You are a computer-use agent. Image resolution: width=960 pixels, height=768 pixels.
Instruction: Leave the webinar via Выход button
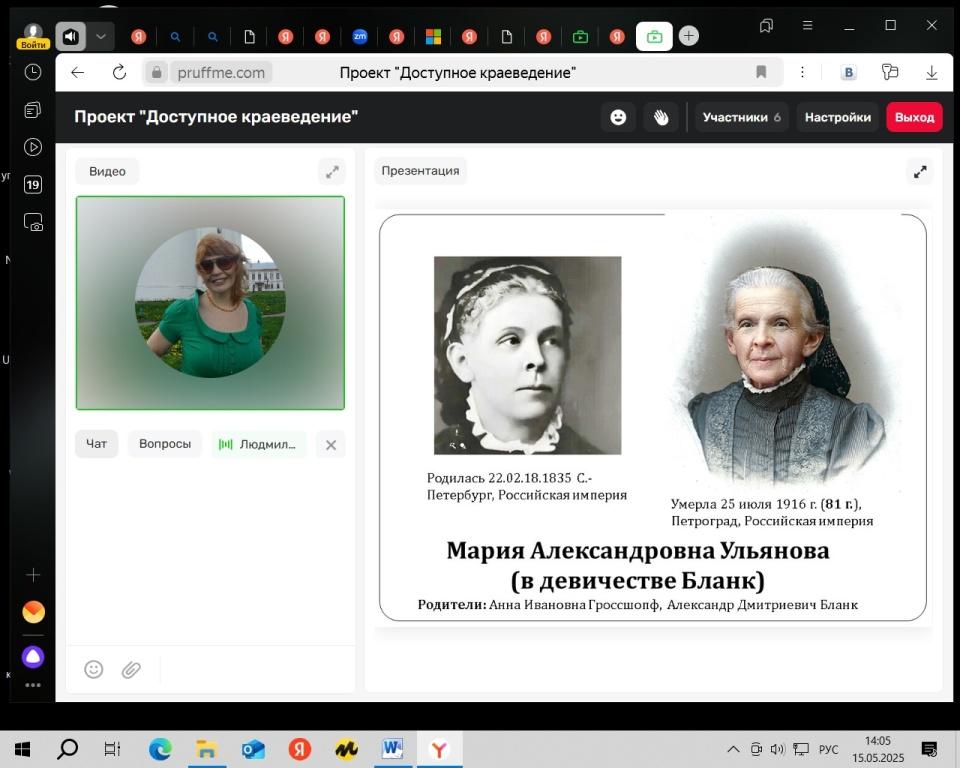click(914, 117)
